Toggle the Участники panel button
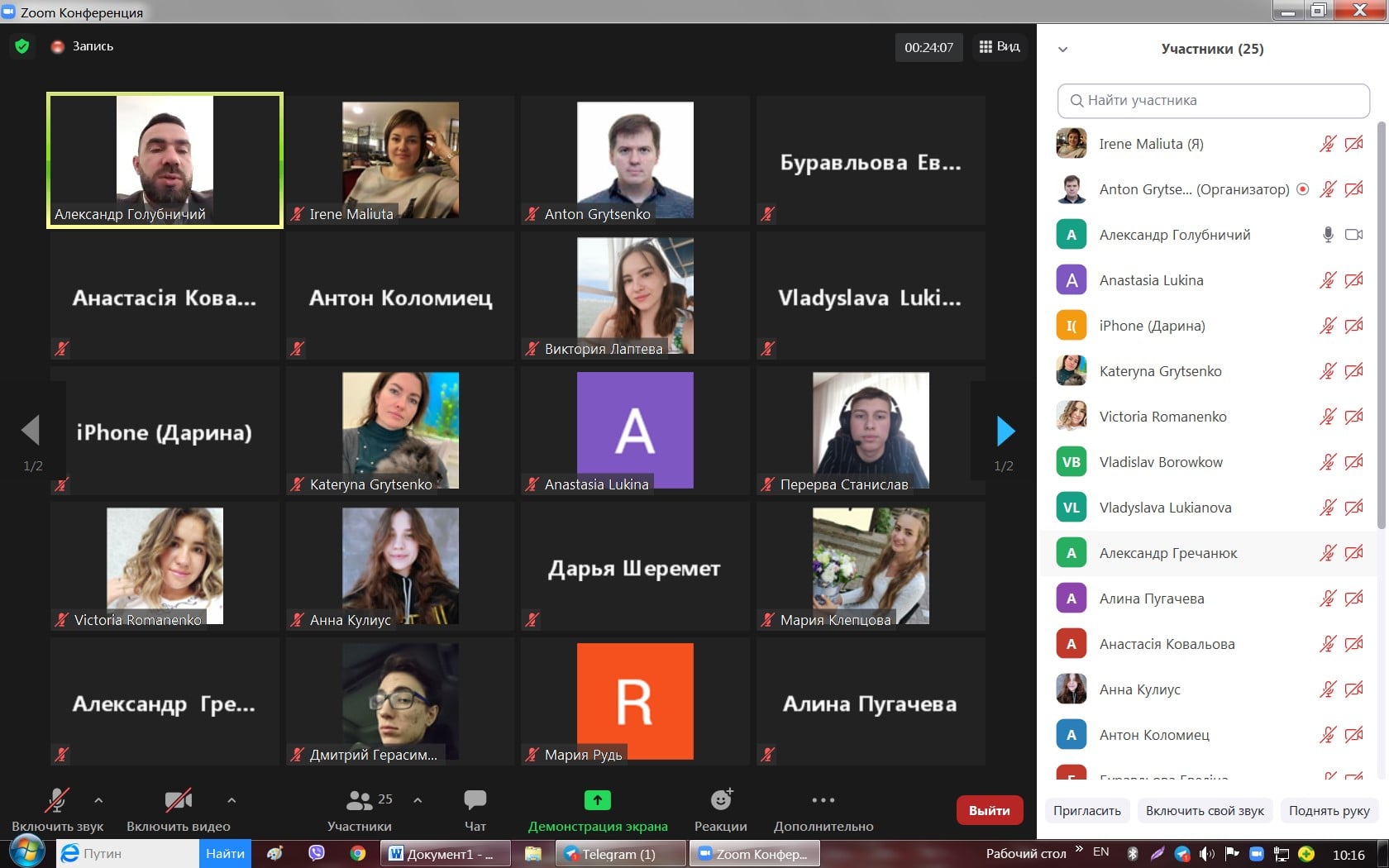 [x=360, y=810]
